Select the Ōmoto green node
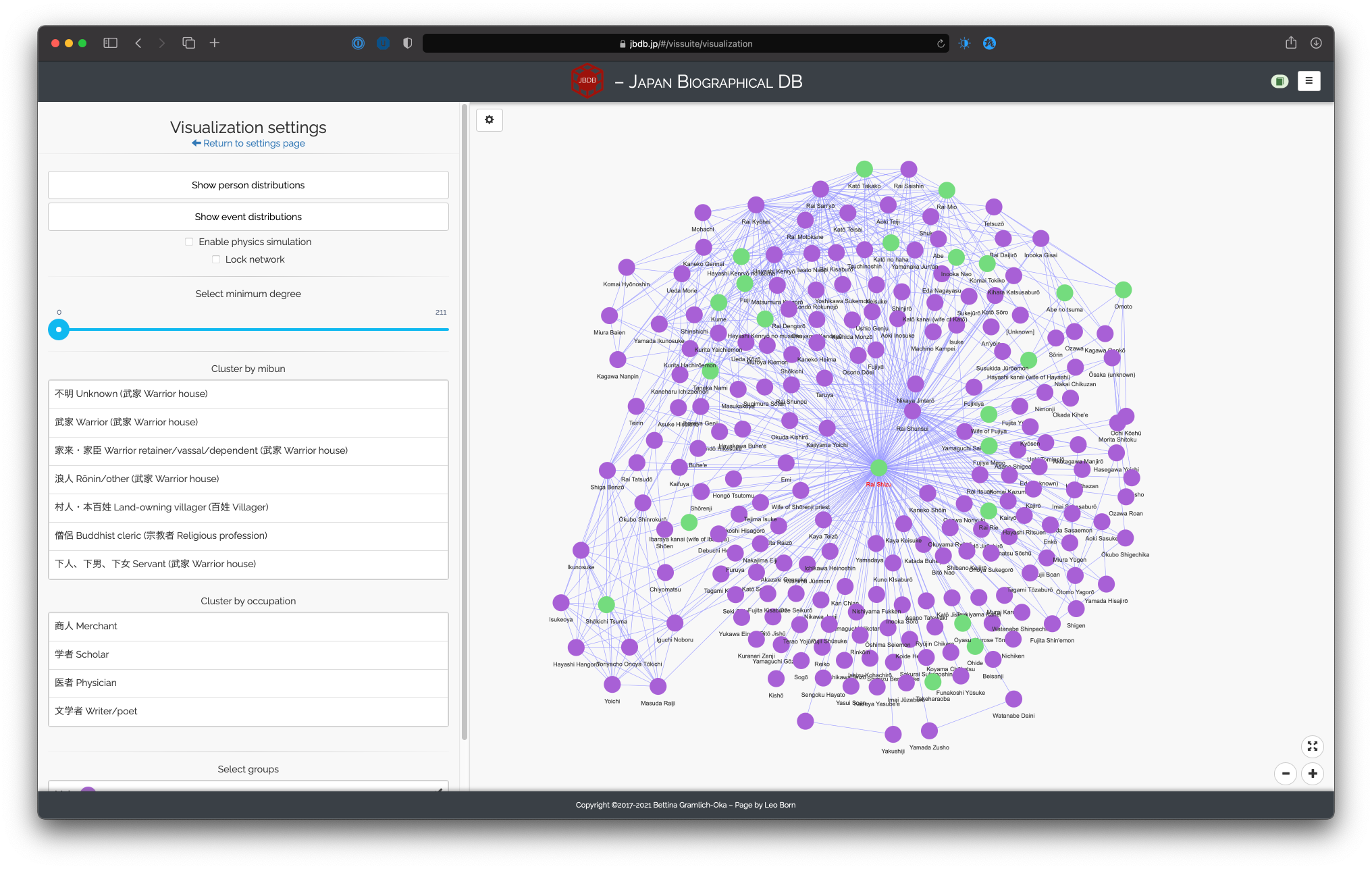This screenshot has height=869, width=1372. [1123, 290]
